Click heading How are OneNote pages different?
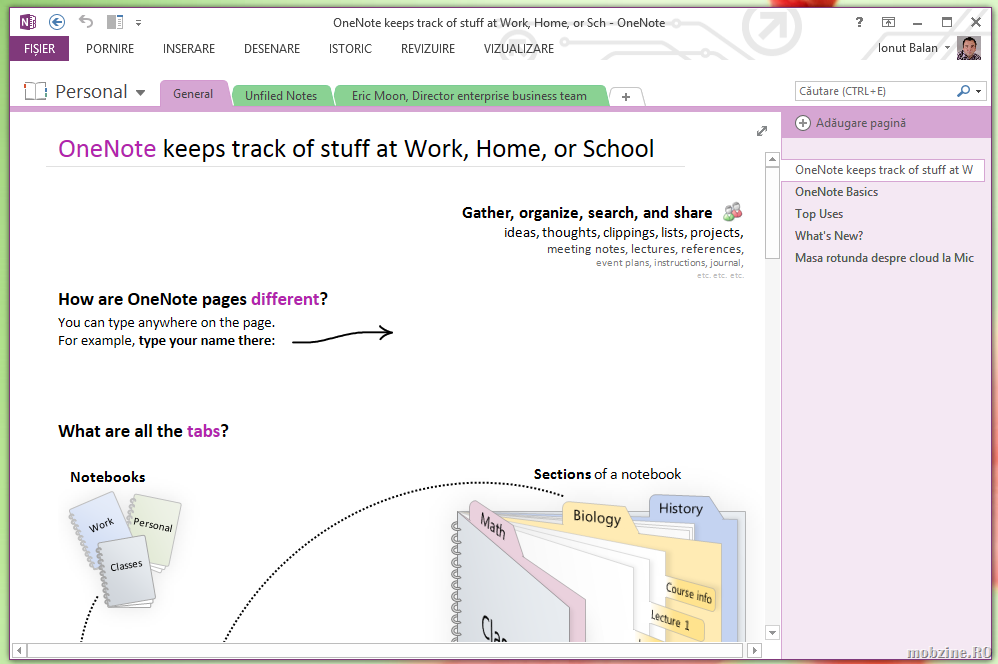The width and height of the screenshot is (998, 664). (x=193, y=299)
